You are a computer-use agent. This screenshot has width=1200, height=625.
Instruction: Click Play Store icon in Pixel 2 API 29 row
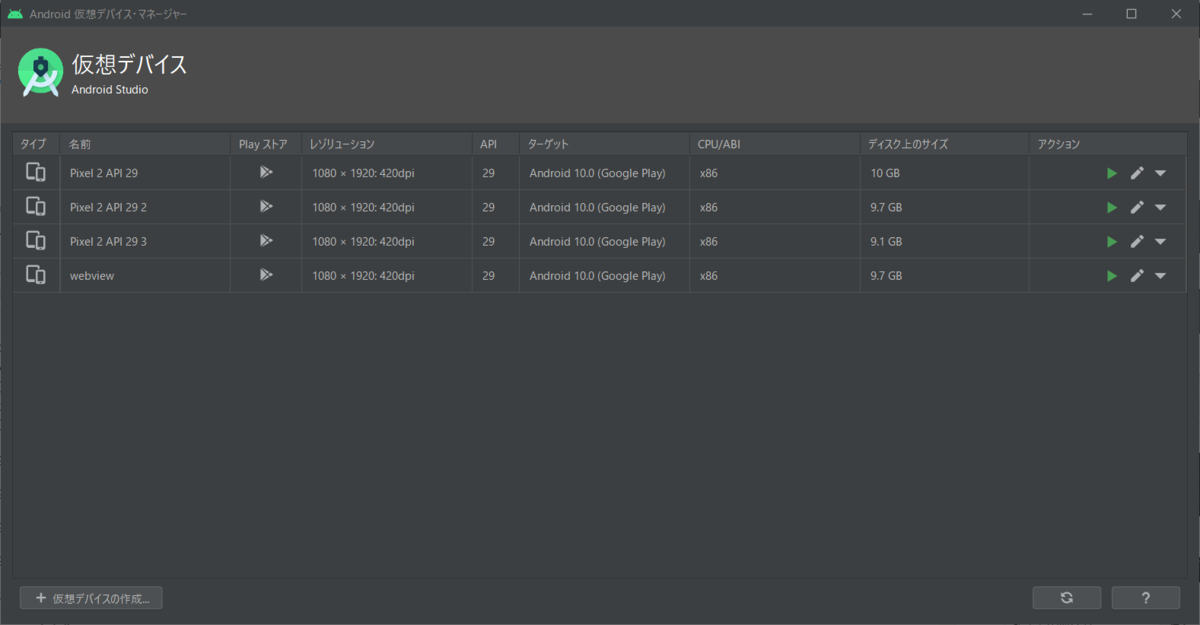266,172
